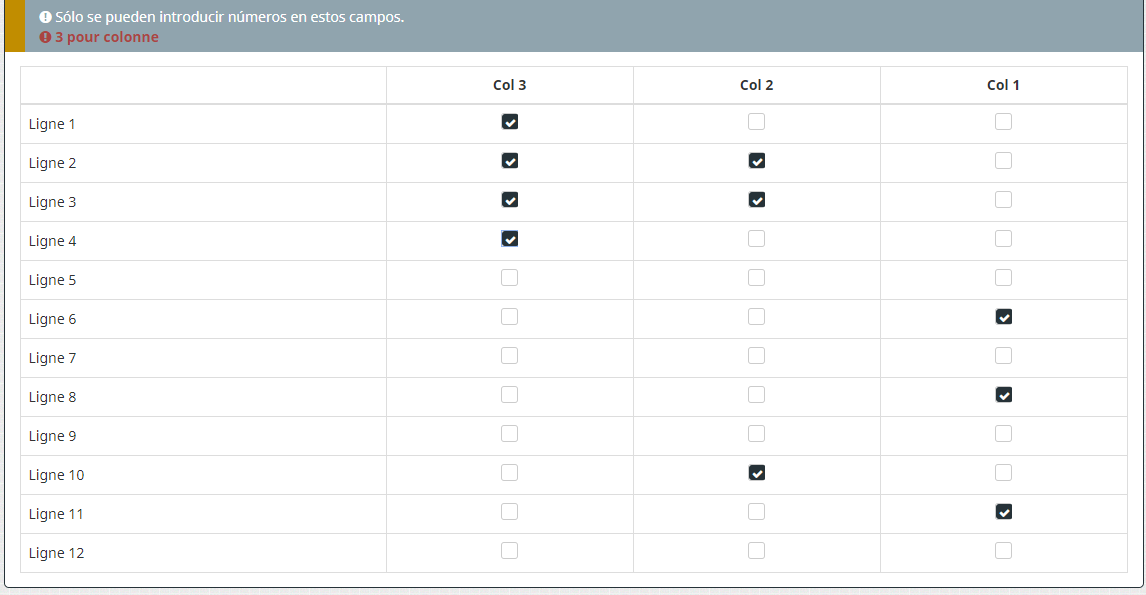Check Ligne 1 under Col 2
The width and height of the screenshot is (1146, 595).
click(757, 122)
